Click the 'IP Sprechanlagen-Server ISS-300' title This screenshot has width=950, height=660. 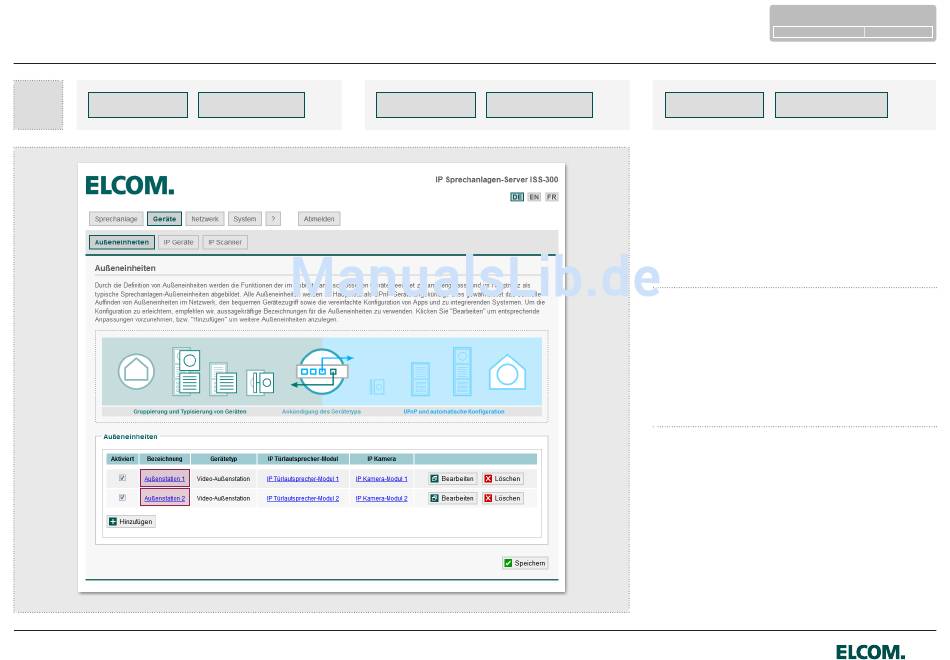(x=497, y=180)
